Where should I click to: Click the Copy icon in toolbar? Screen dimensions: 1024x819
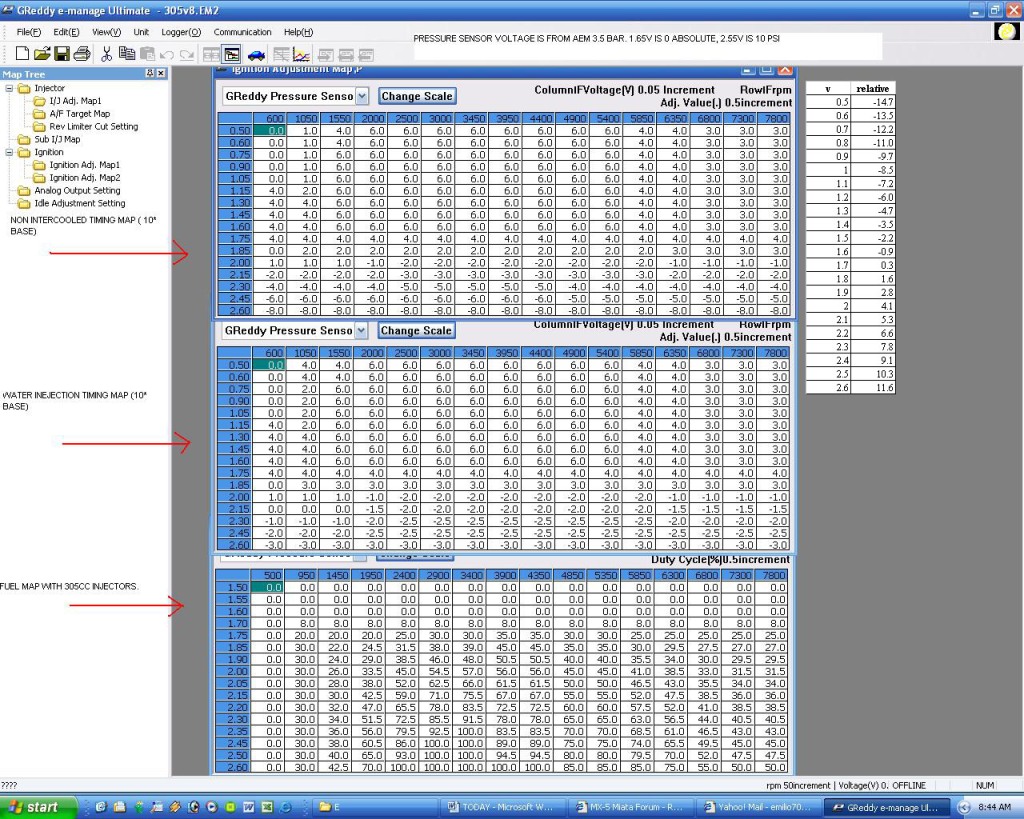point(126,54)
